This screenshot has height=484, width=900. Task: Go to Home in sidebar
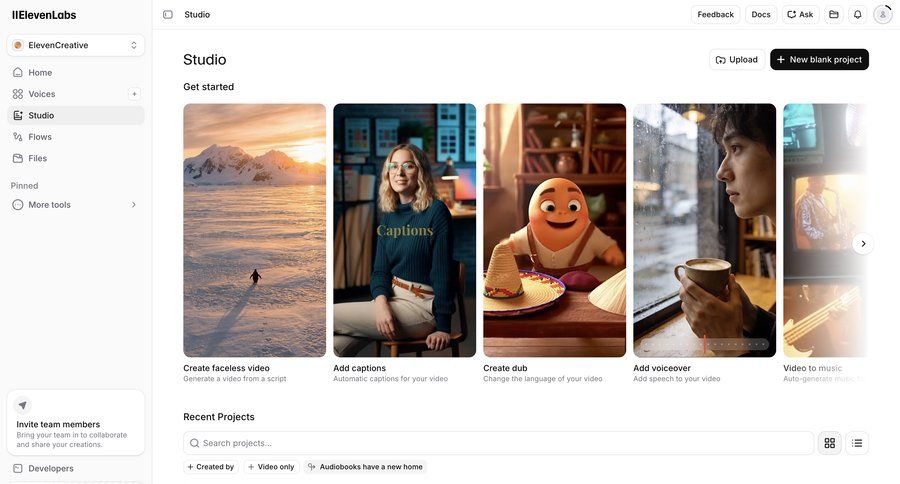point(76,72)
